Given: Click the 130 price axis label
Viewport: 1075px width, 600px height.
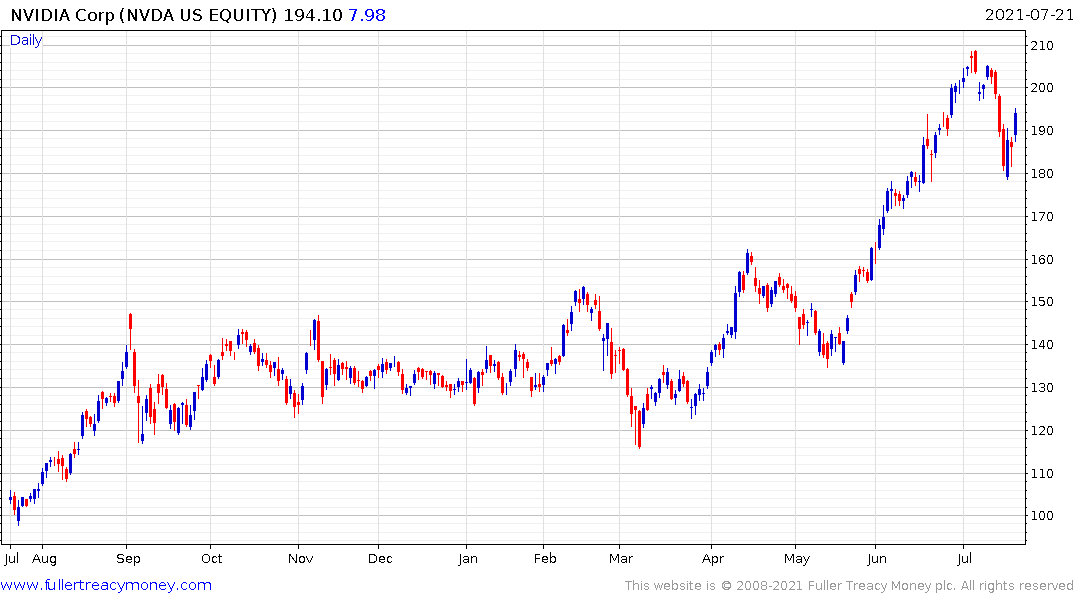Looking at the screenshot, I should point(1042,388).
